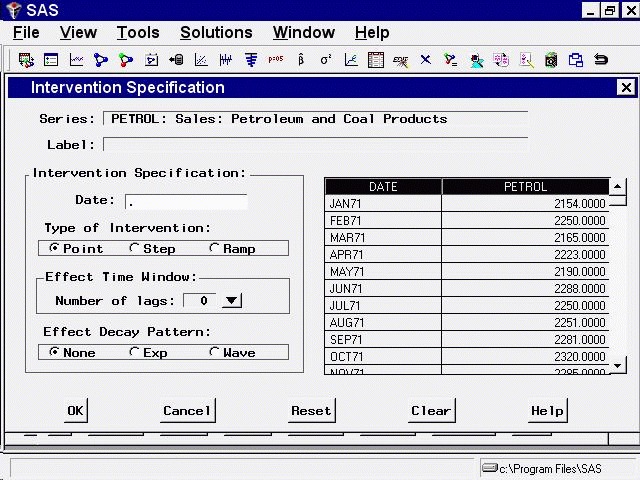Click the arrow-into-database toolbar icon
Image resolution: width=640 pixels, height=480 pixels.
coord(176,60)
